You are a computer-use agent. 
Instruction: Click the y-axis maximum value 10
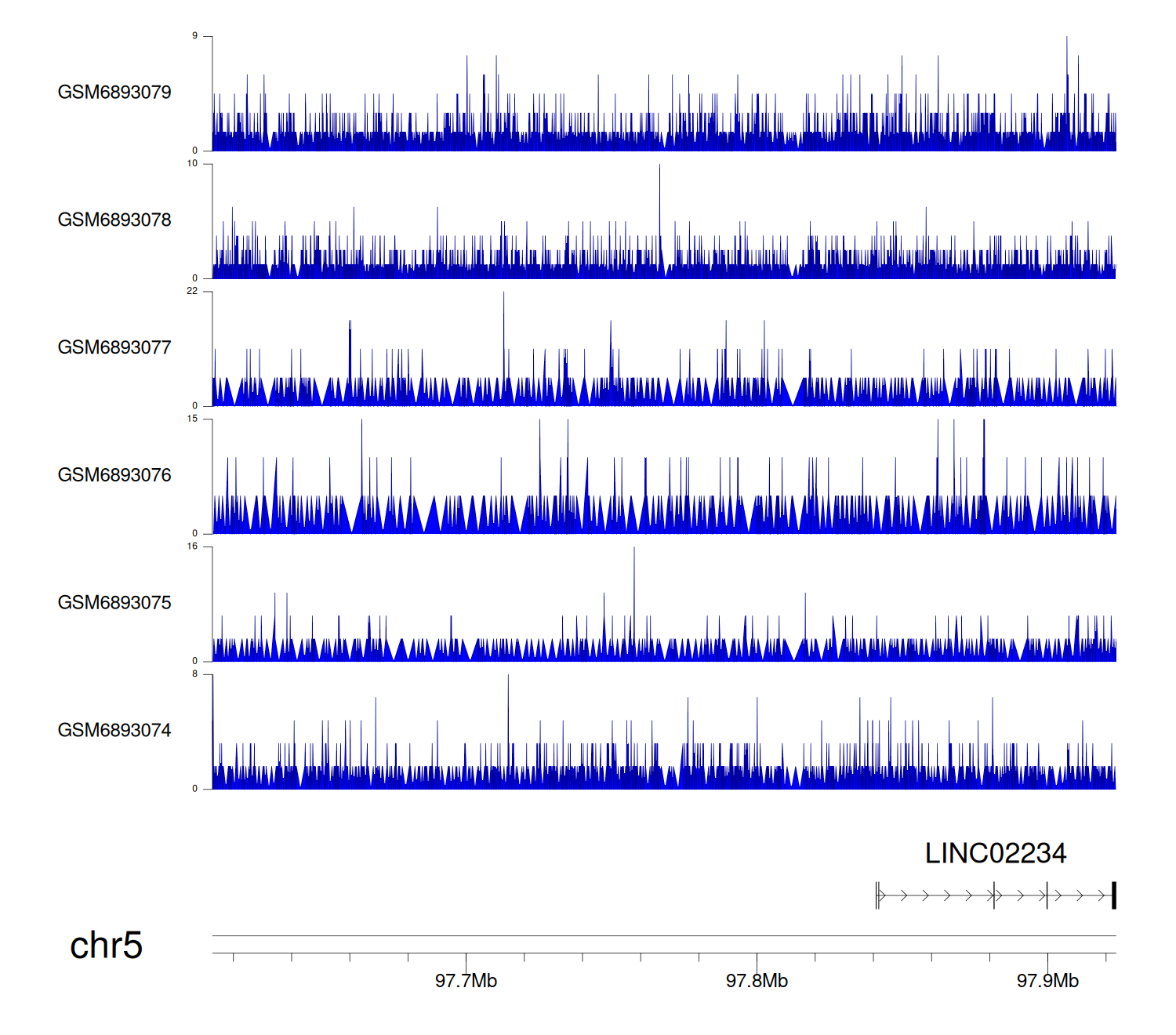pyautogui.click(x=192, y=164)
